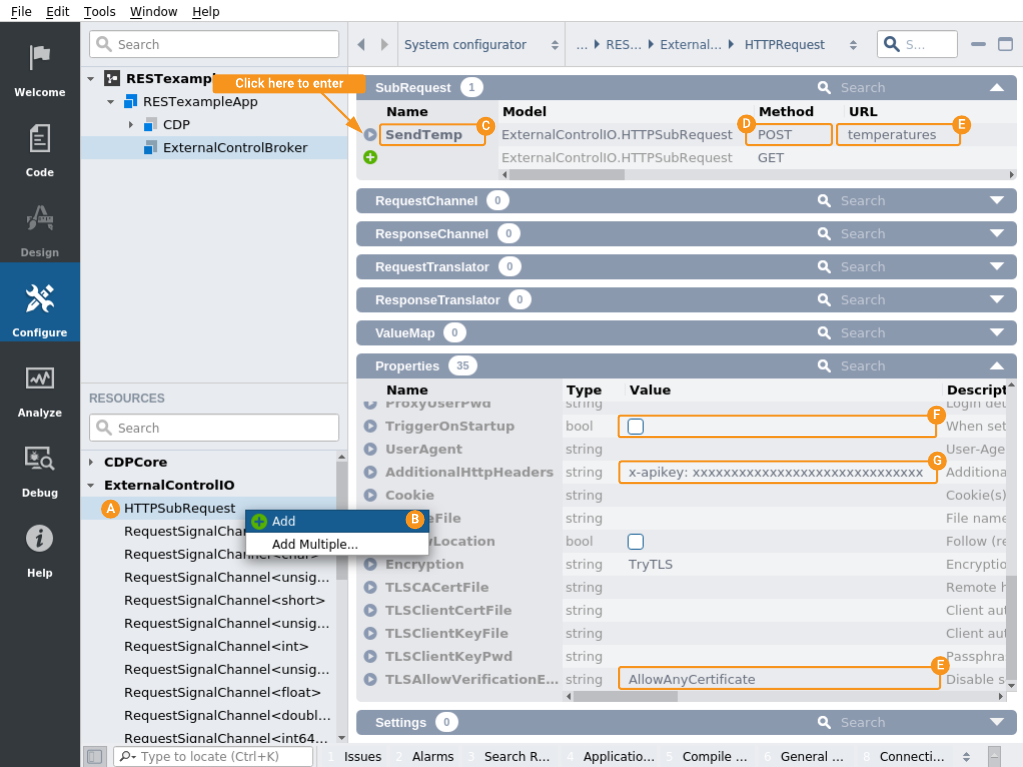The image size is (1023, 767).
Task: Open the Help mode icon
Action: coord(40,548)
